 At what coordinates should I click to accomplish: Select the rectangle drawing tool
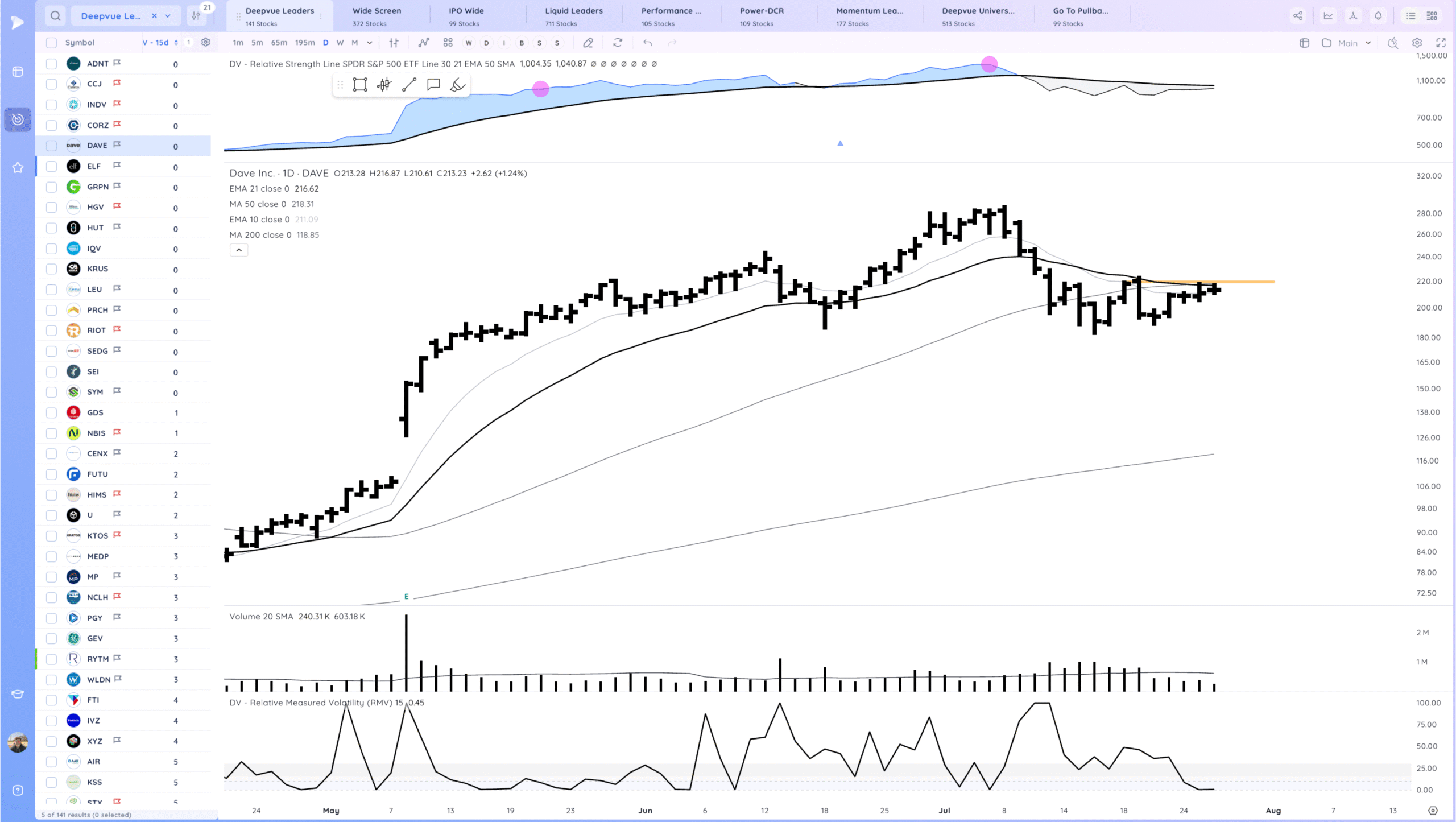360,85
